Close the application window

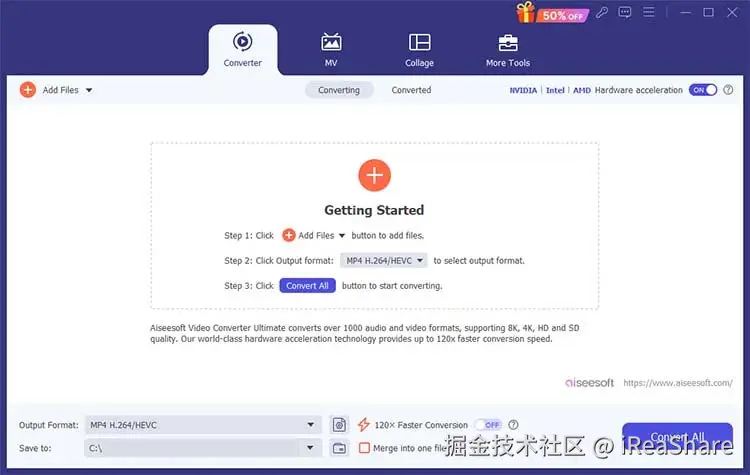coord(732,12)
